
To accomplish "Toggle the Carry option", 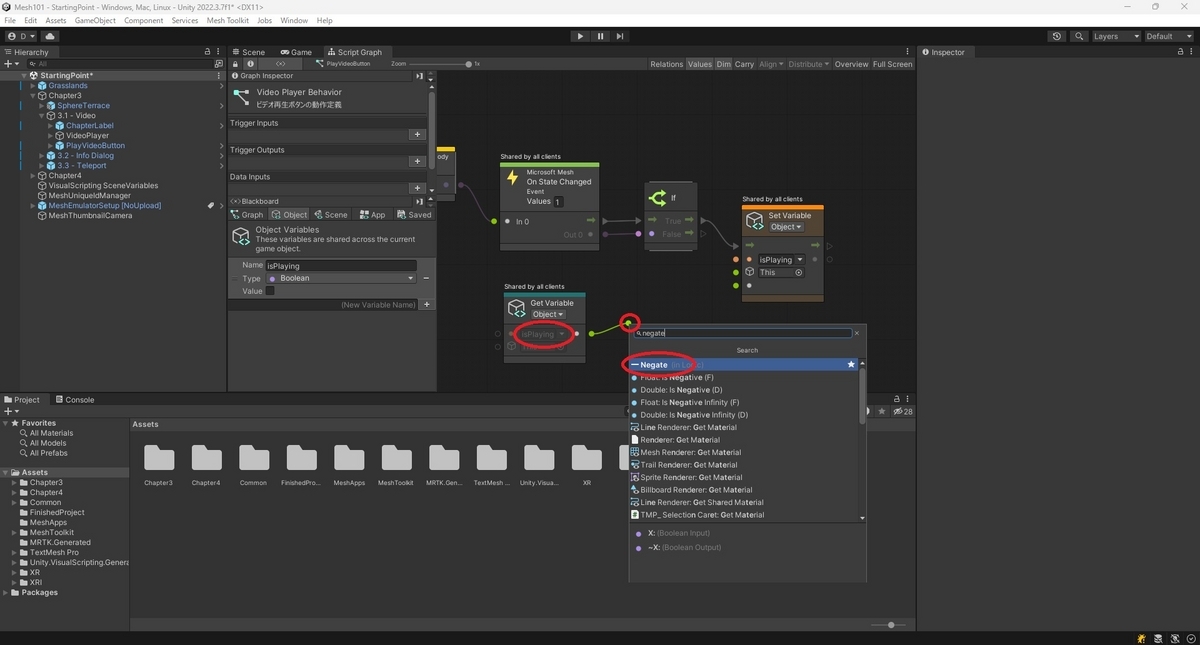I will coord(744,64).
